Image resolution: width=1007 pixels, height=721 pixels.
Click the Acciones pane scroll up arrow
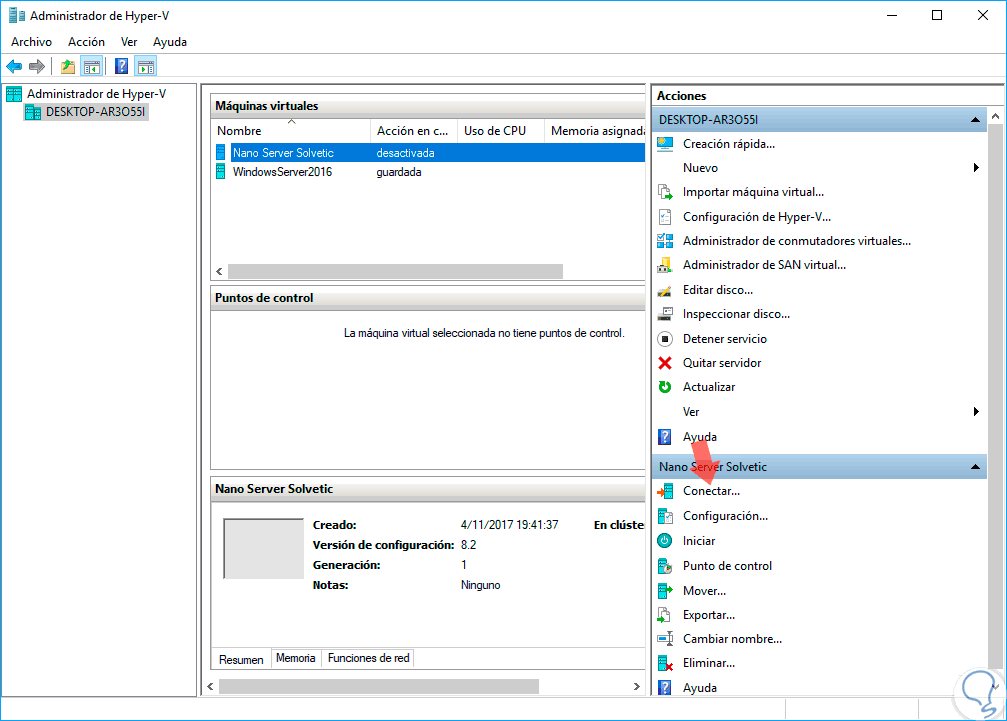click(x=995, y=117)
